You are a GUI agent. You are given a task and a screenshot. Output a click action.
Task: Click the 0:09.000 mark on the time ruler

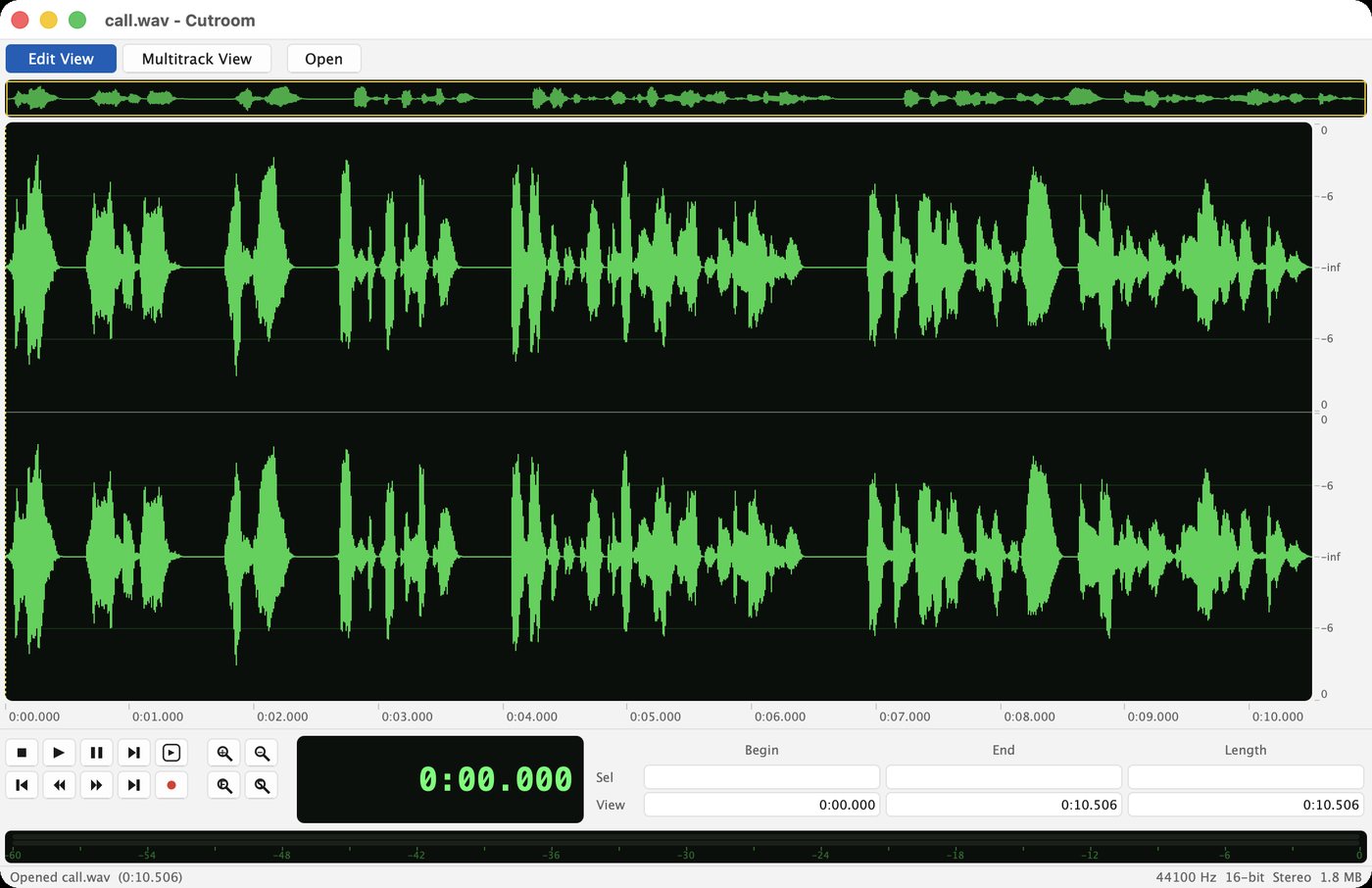click(1153, 716)
